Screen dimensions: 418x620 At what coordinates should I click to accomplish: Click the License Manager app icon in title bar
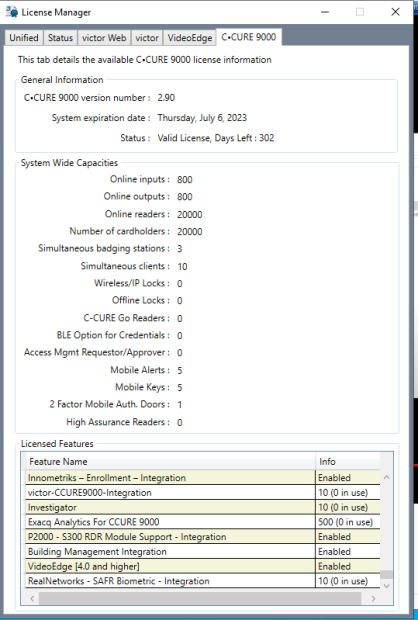(12, 12)
